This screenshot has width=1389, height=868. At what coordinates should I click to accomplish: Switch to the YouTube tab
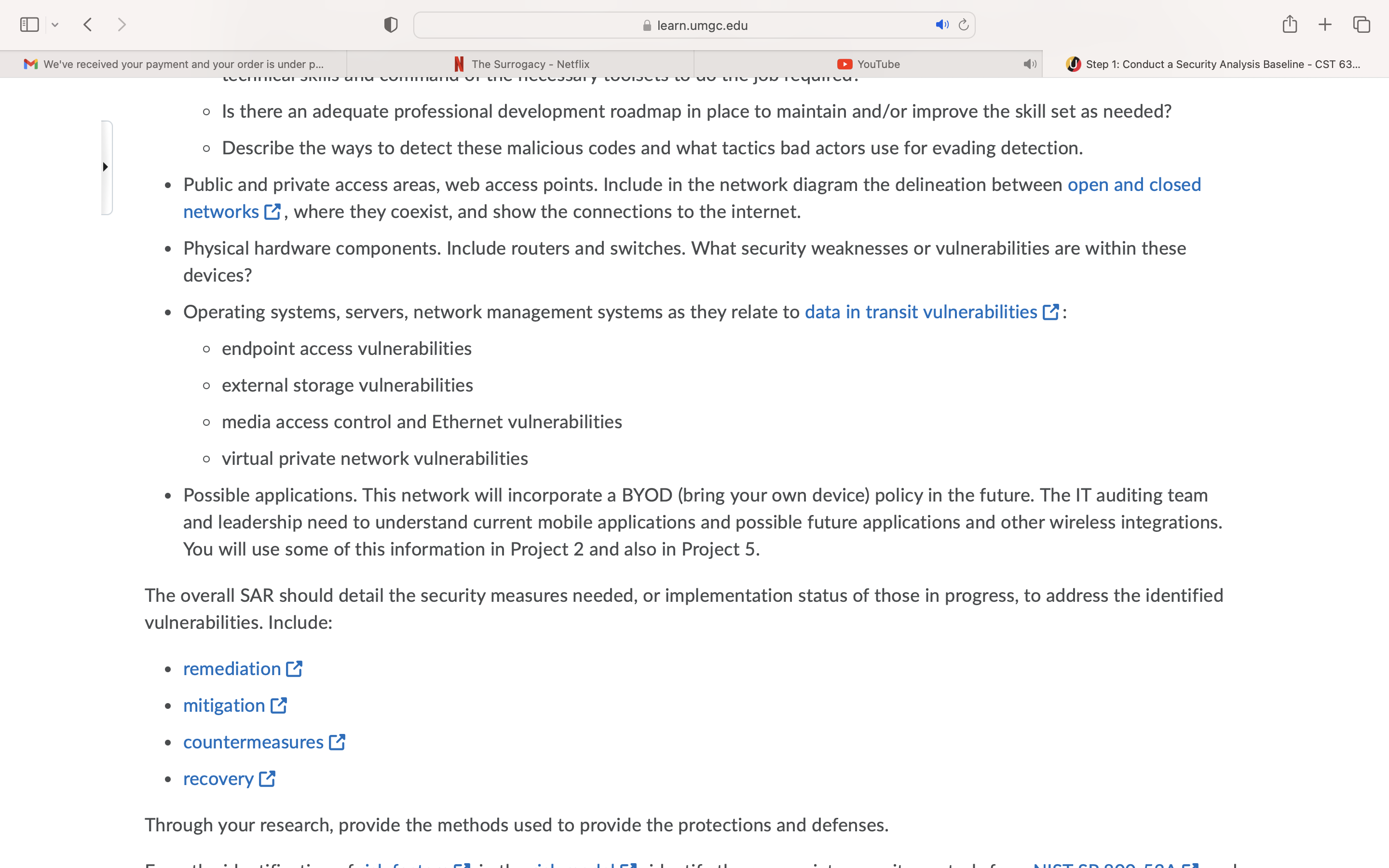(x=868, y=64)
